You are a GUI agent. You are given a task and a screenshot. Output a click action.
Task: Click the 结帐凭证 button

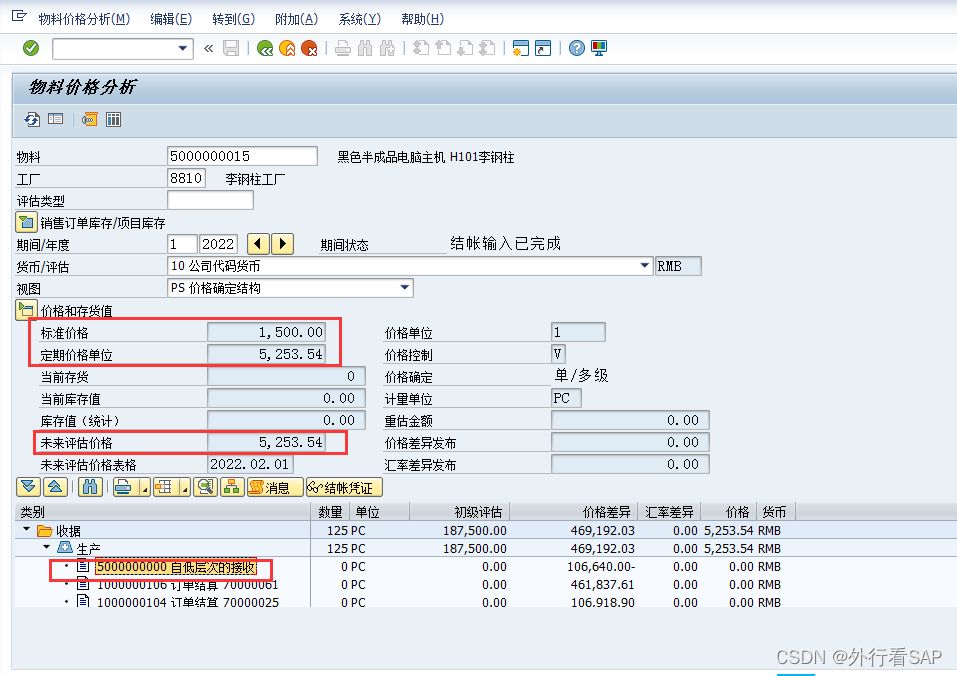344,487
